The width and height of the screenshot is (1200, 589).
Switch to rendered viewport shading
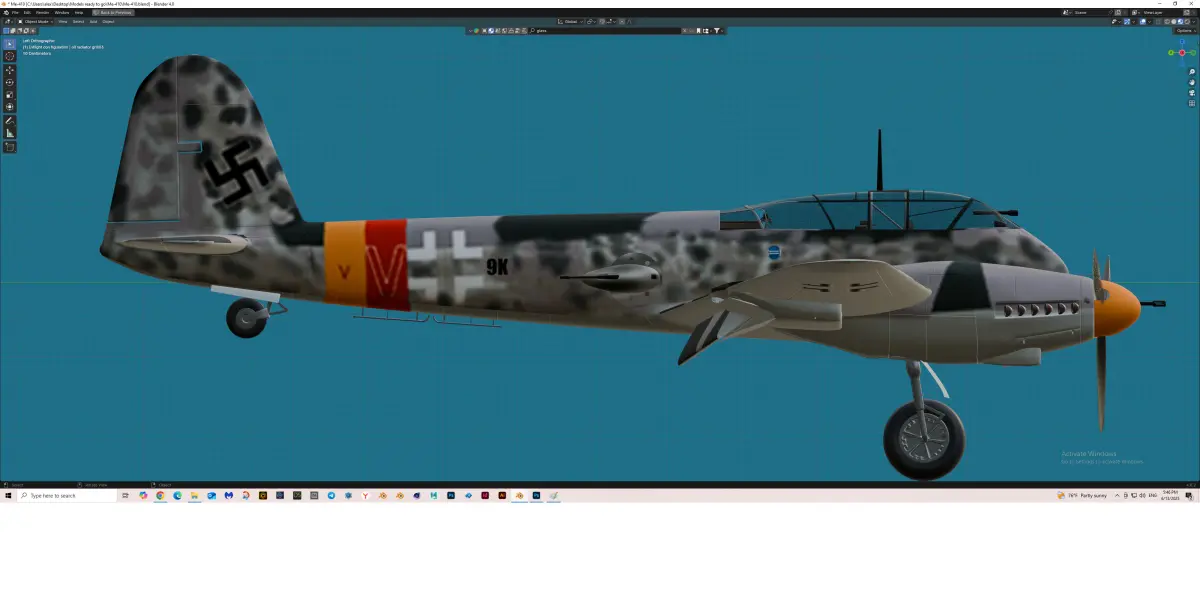tap(1187, 22)
